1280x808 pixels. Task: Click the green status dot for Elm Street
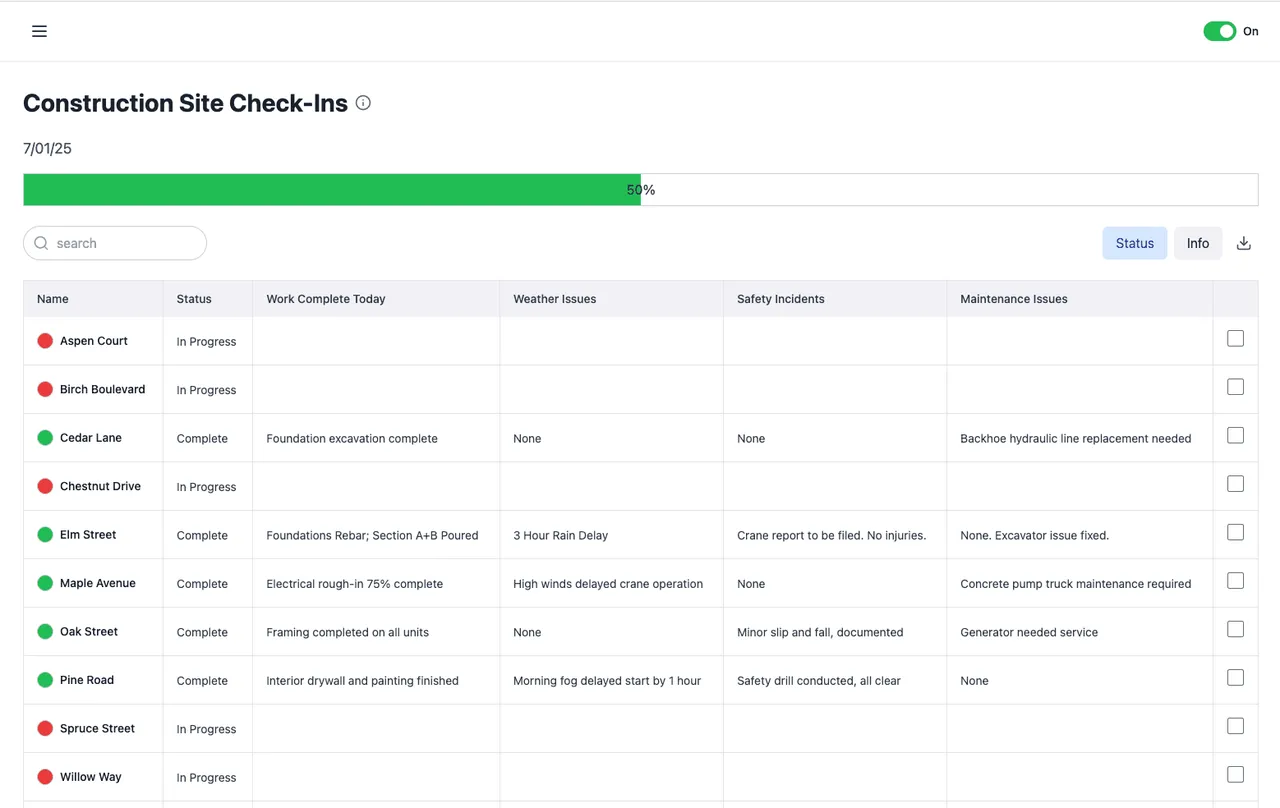pos(45,535)
